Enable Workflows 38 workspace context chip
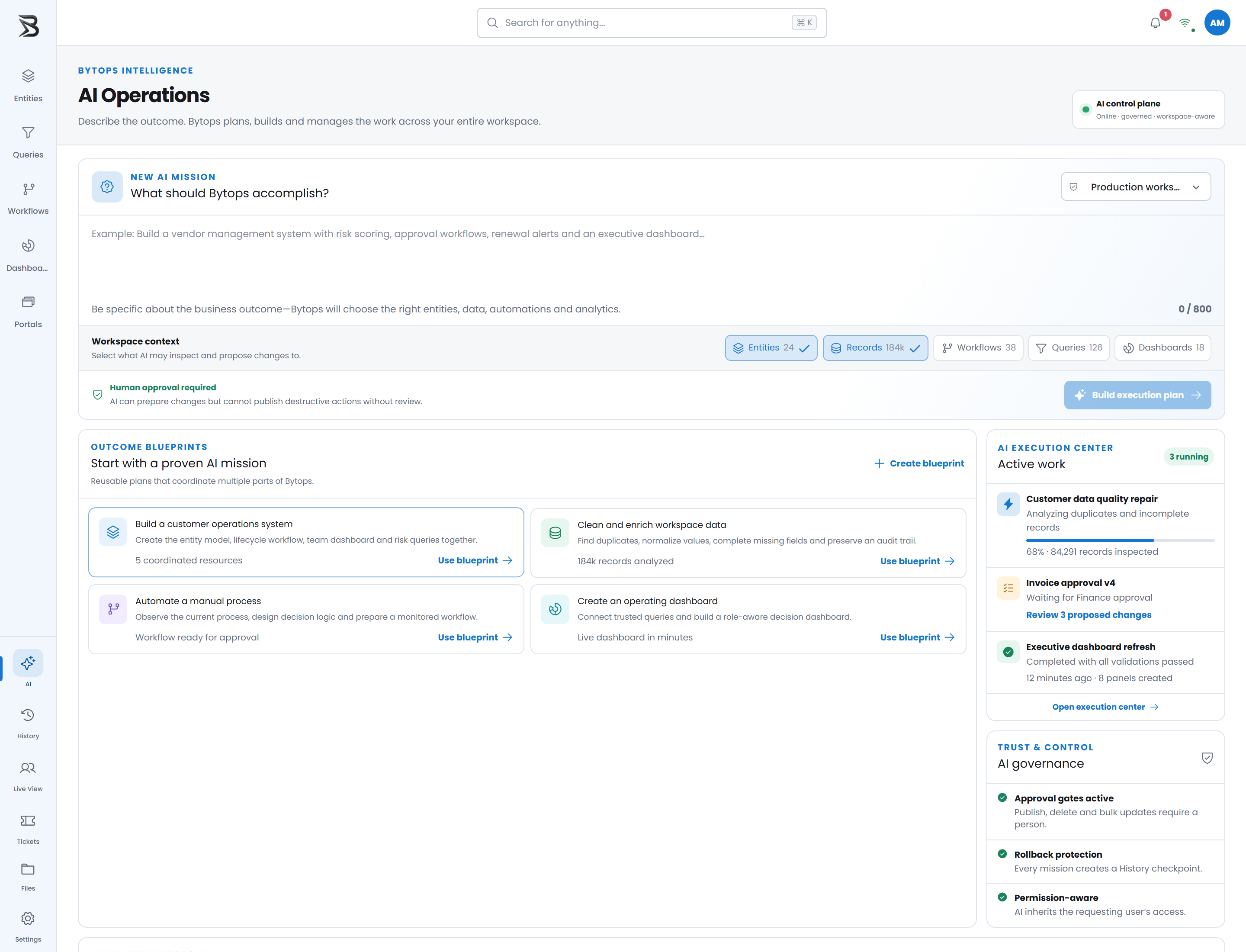The width and height of the screenshot is (1246, 952). pos(978,347)
